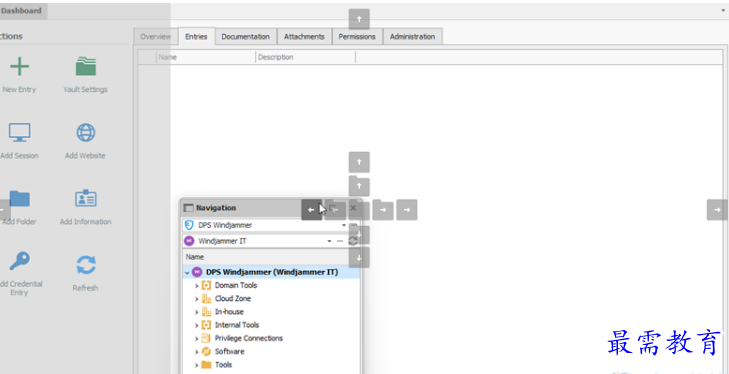Screen dimensions: 729x374
Task: Click the ellipsis button beside Windjammer IT
Action: (x=340, y=241)
